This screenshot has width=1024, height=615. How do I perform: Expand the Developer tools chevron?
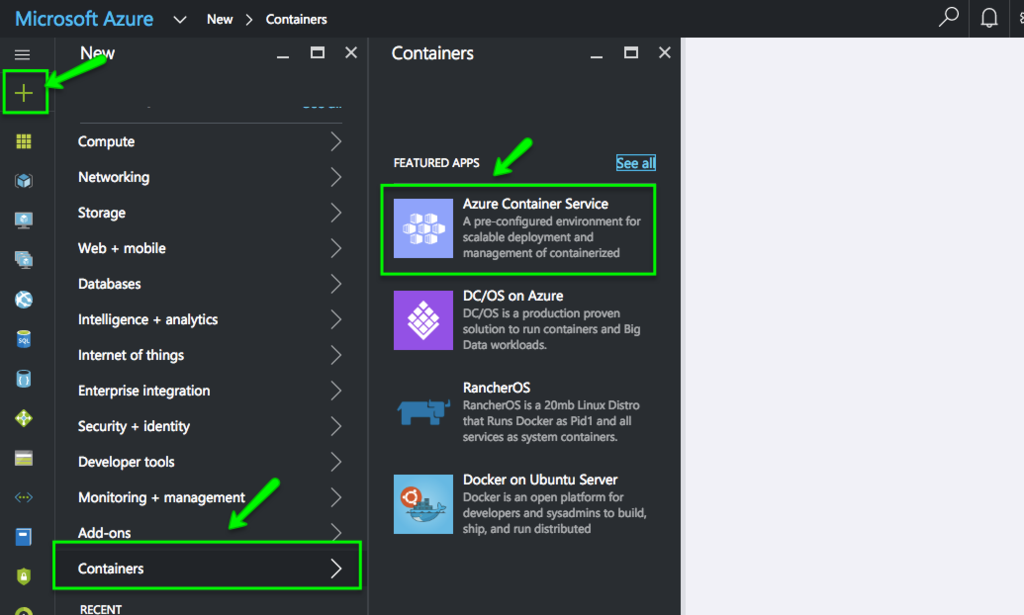point(336,462)
